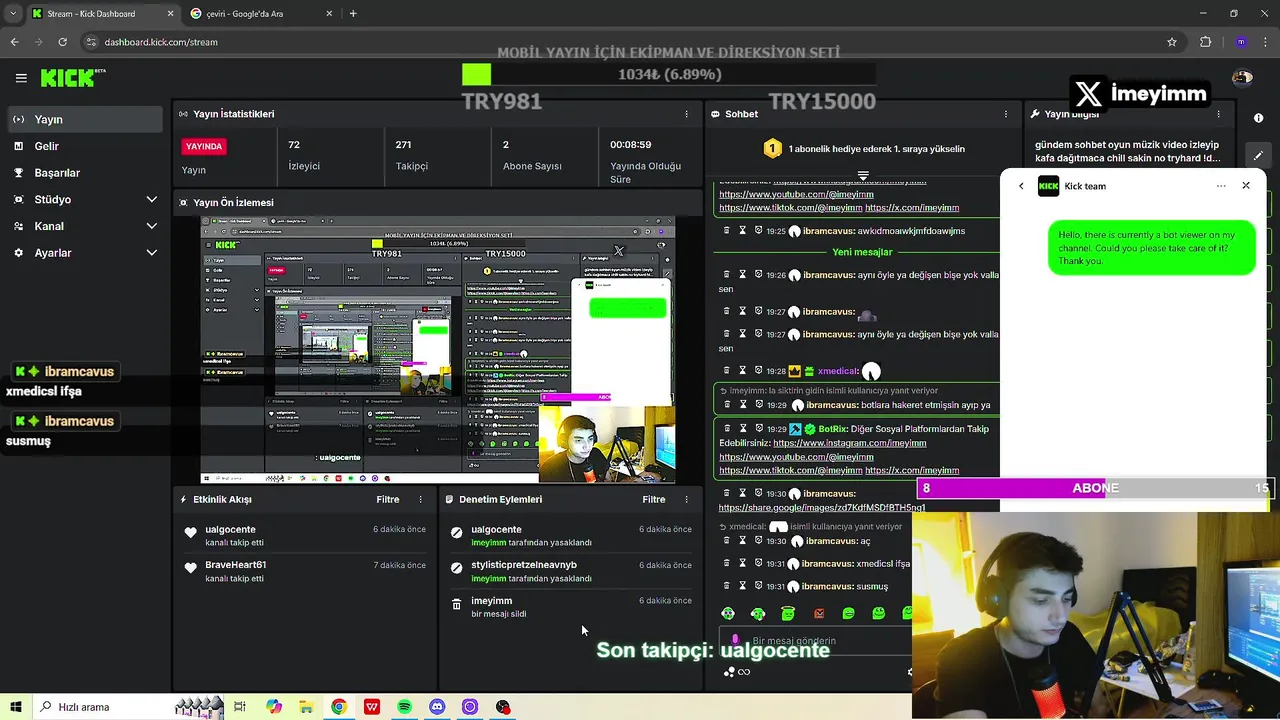Click the 72 İzleyici viewer count
The image size is (1280, 720).
coord(304,155)
